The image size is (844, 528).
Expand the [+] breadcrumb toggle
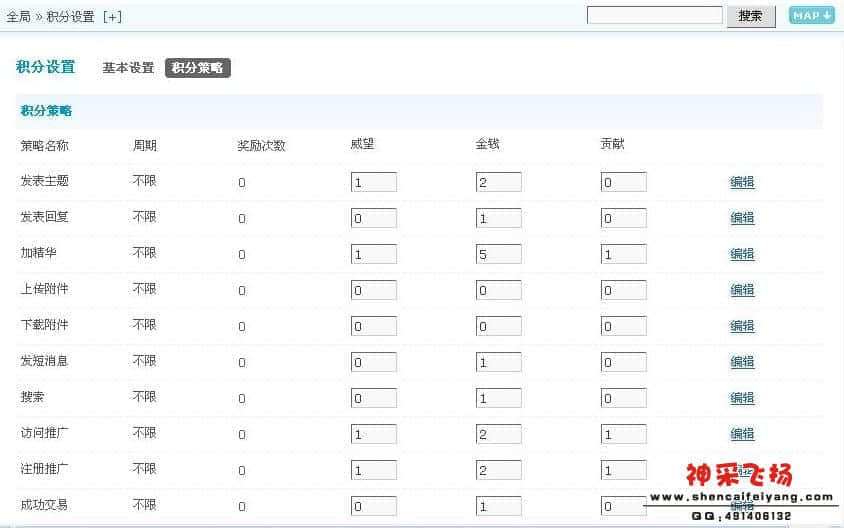(x=112, y=17)
